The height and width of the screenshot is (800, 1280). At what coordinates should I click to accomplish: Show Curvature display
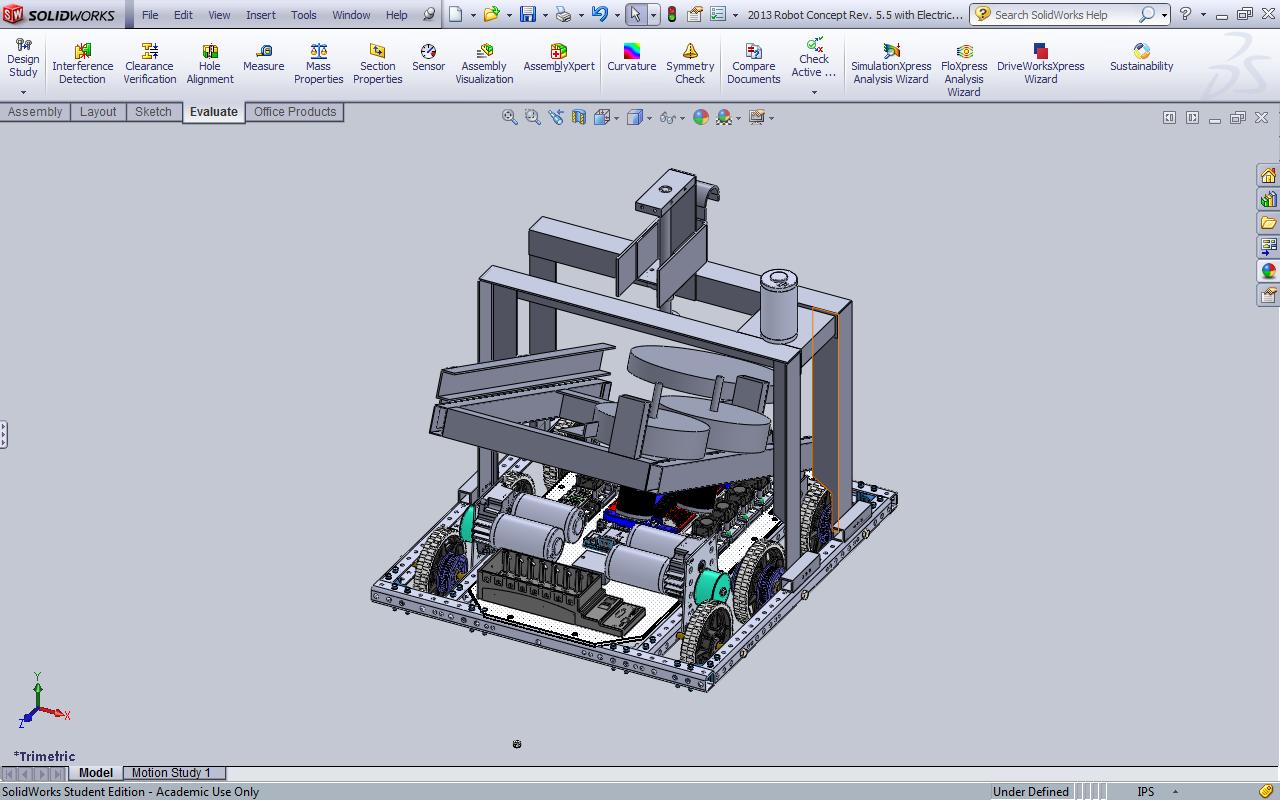(x=632, y=58)
